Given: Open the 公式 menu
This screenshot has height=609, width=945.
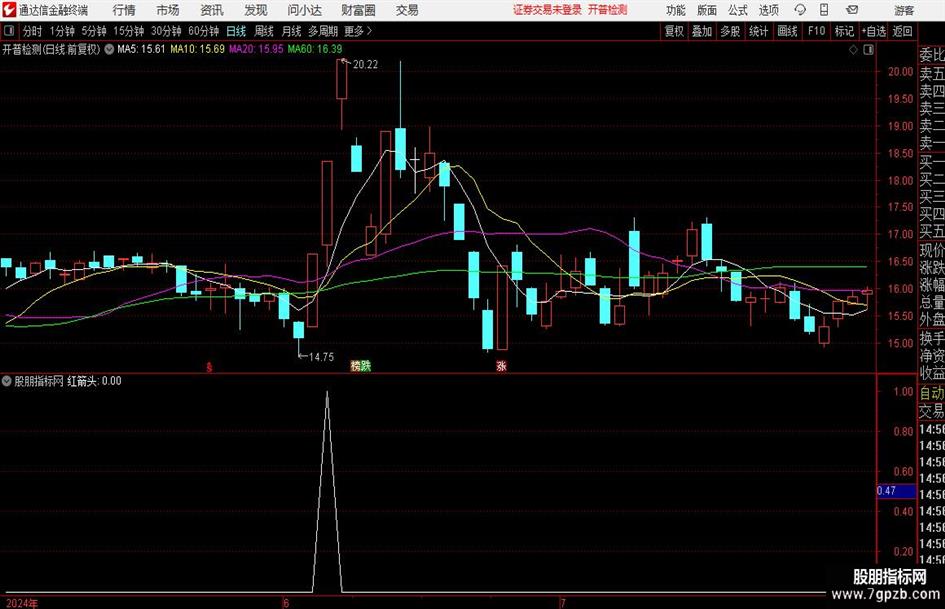Looking at the screenshot, I should click(x=738, y=10).
